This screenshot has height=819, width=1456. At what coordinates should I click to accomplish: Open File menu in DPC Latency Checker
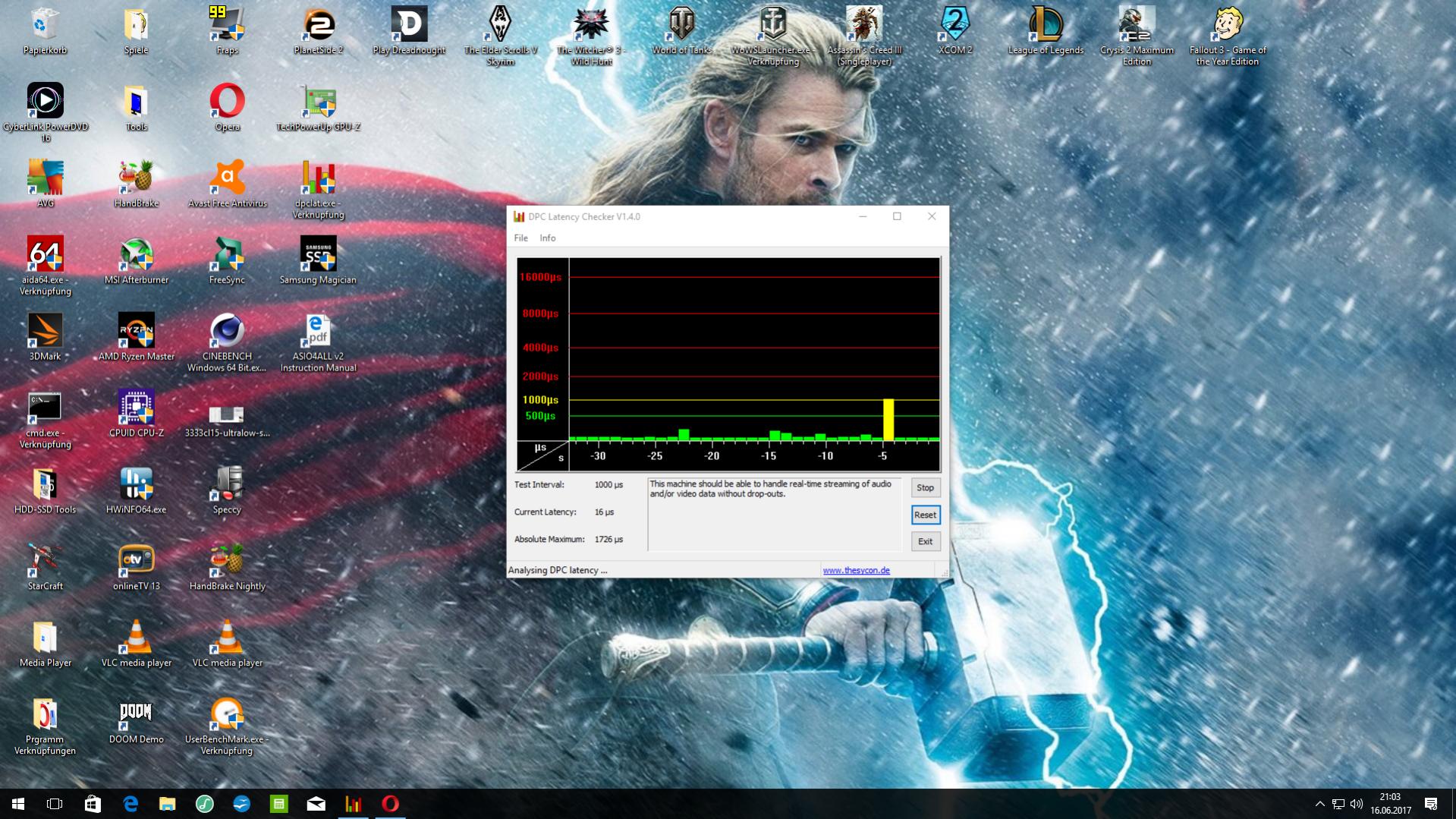point(520,238)
